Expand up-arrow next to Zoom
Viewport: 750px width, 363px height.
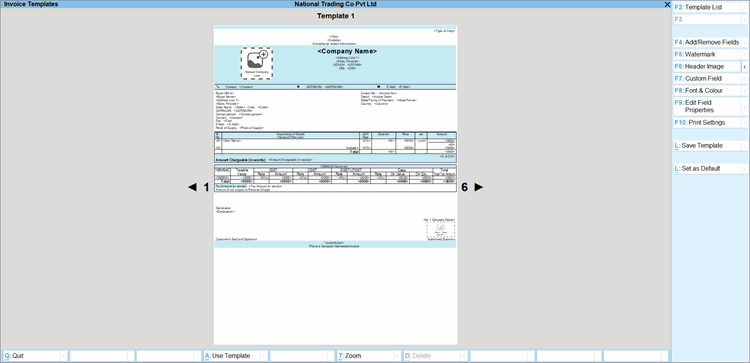(397, 356)
